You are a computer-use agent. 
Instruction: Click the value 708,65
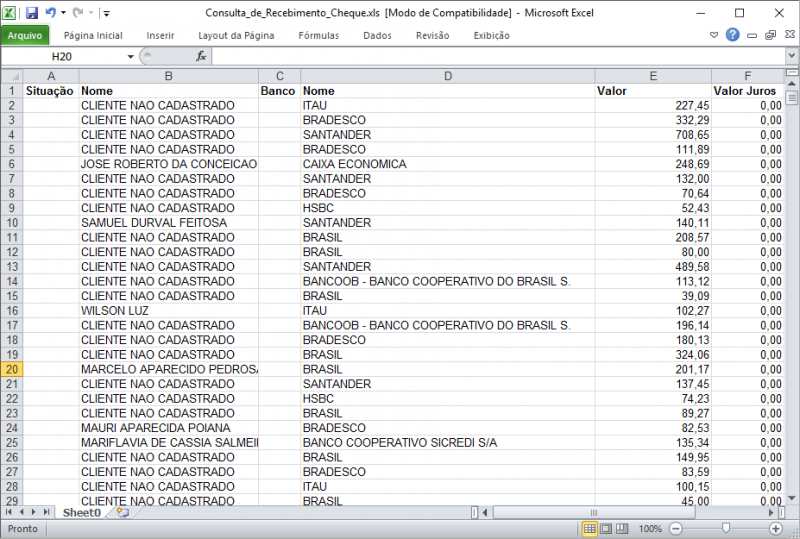point(653,135)
